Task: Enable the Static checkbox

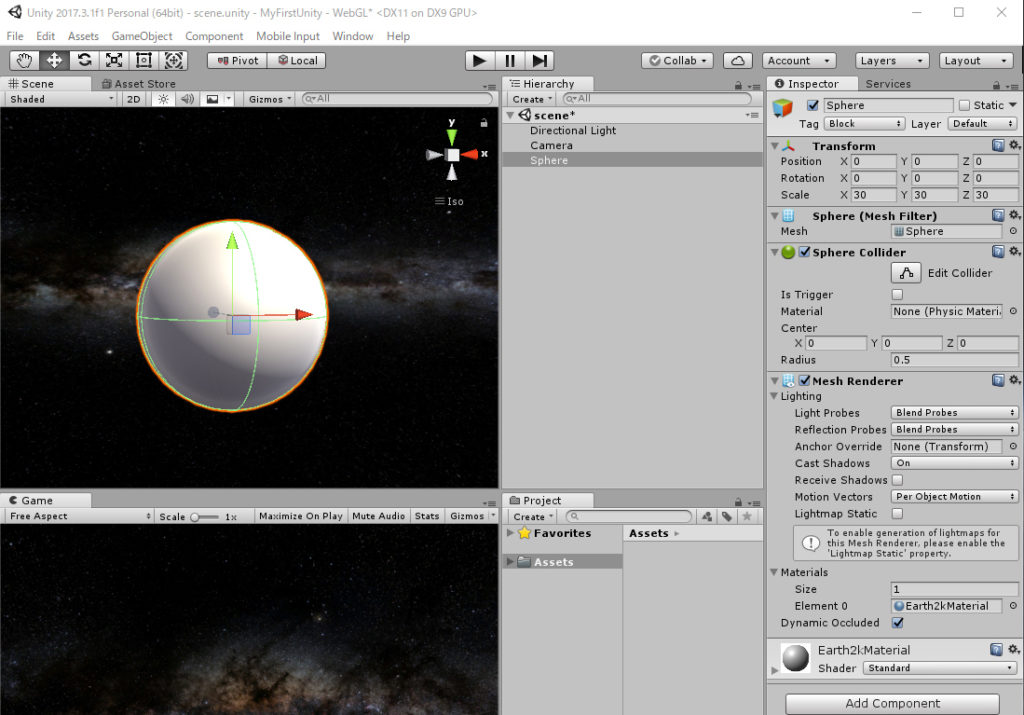Action: point(964,105)
